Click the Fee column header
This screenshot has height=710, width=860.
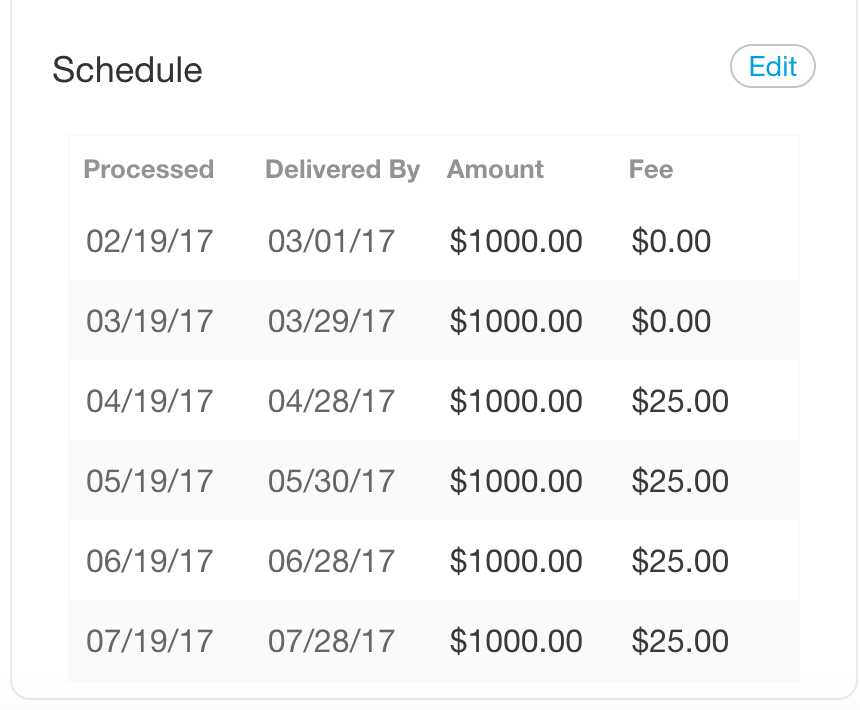point(650,169)
